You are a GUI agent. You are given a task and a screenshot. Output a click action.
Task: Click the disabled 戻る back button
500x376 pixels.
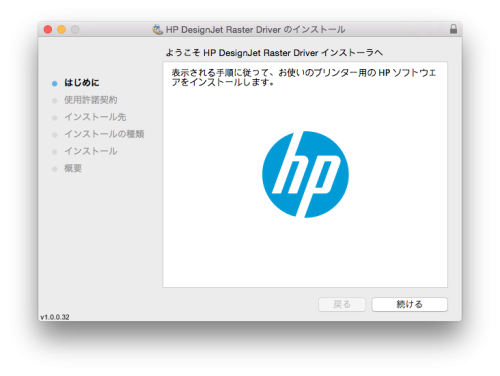[x=342, y=304]
